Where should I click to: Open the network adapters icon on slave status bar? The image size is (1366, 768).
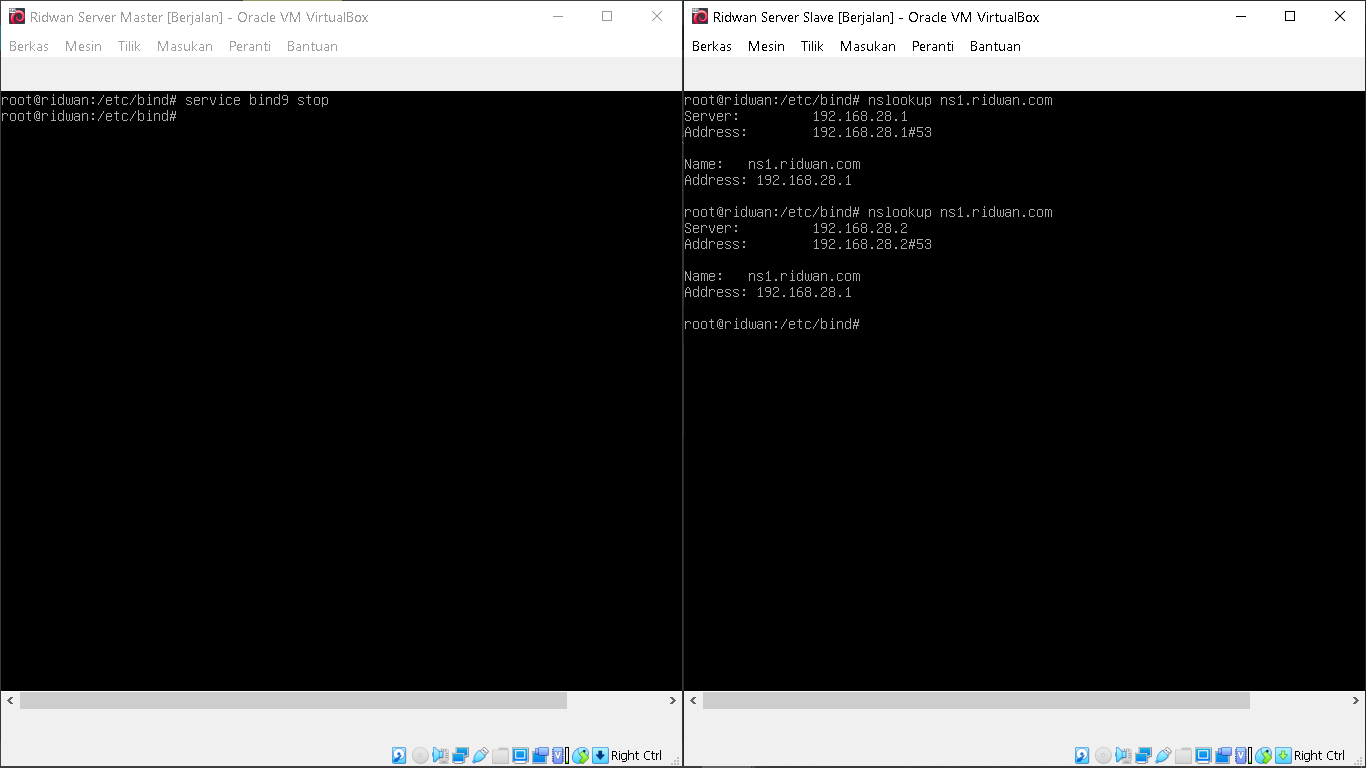tap(1141, 755)
